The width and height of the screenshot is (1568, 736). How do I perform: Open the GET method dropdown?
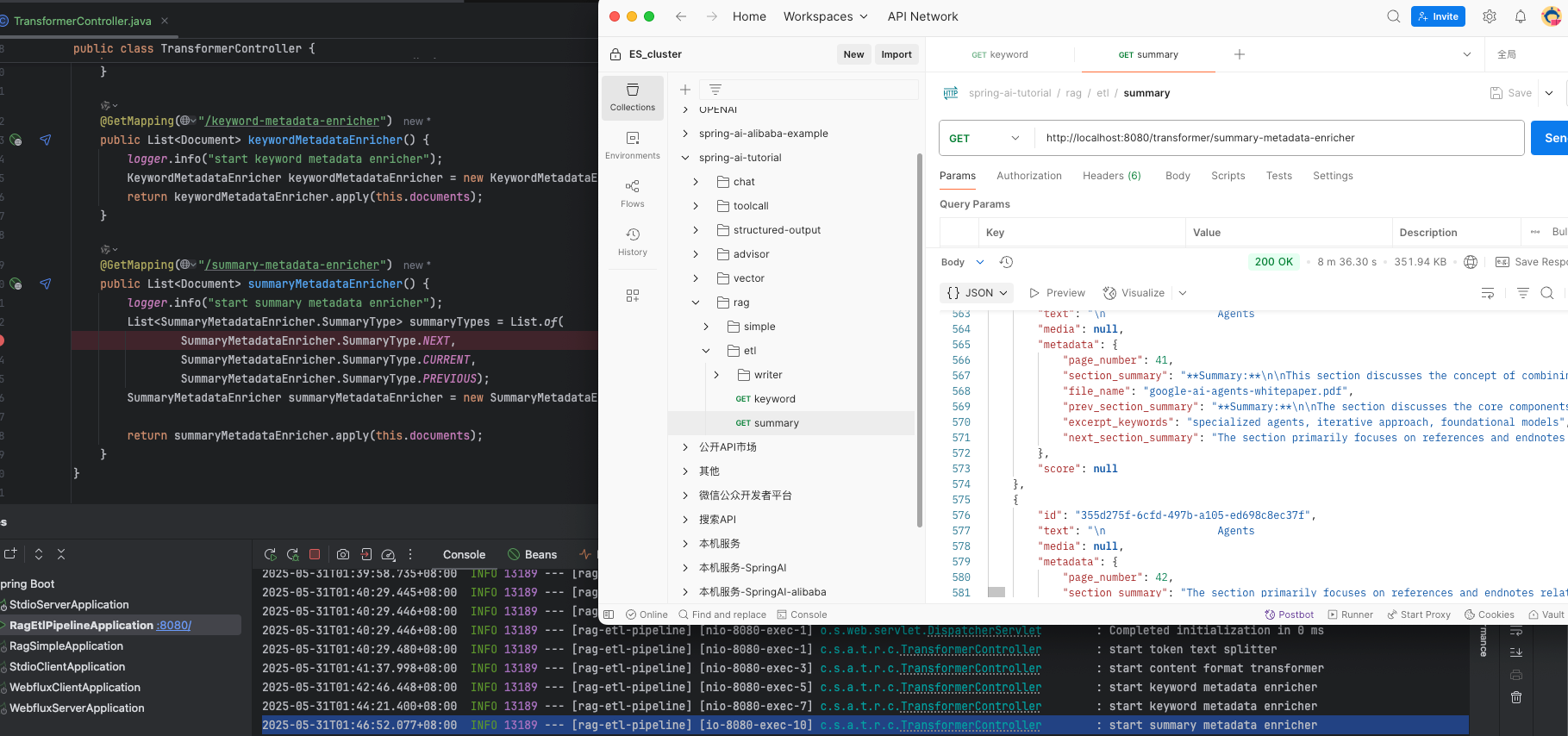[985, 138]
